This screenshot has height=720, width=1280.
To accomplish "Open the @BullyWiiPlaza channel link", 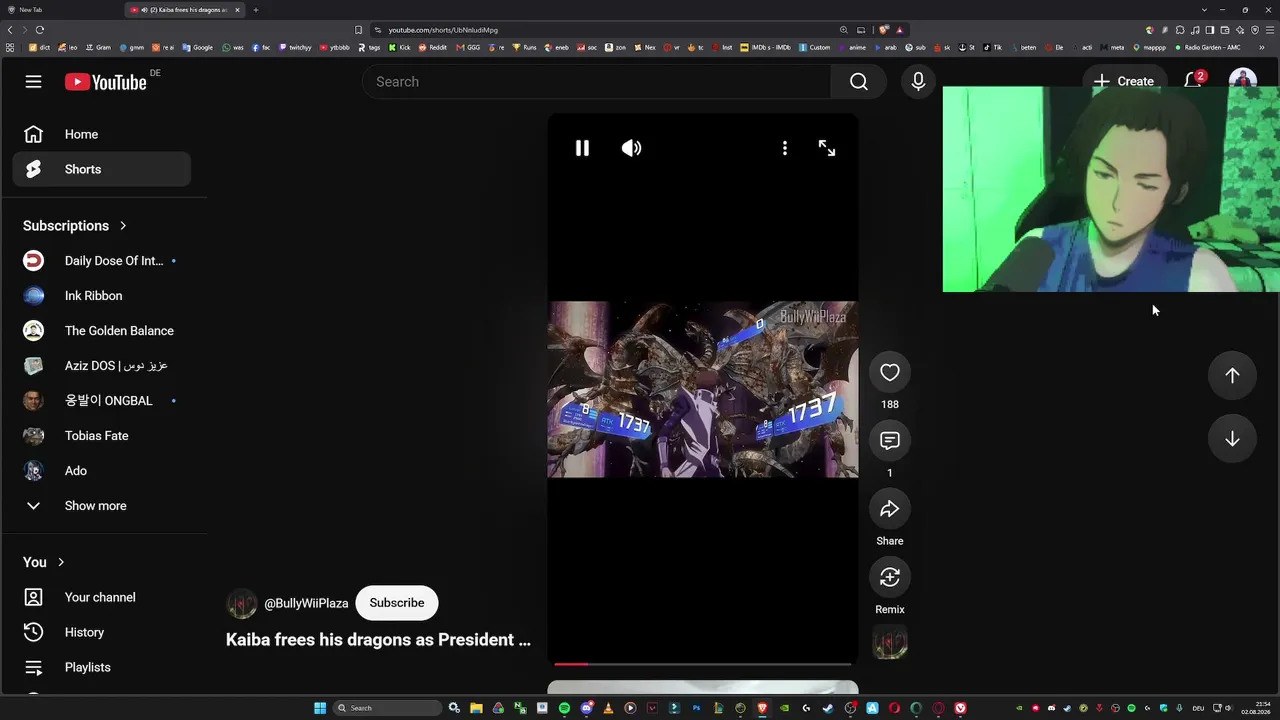I will pos(306,603).
